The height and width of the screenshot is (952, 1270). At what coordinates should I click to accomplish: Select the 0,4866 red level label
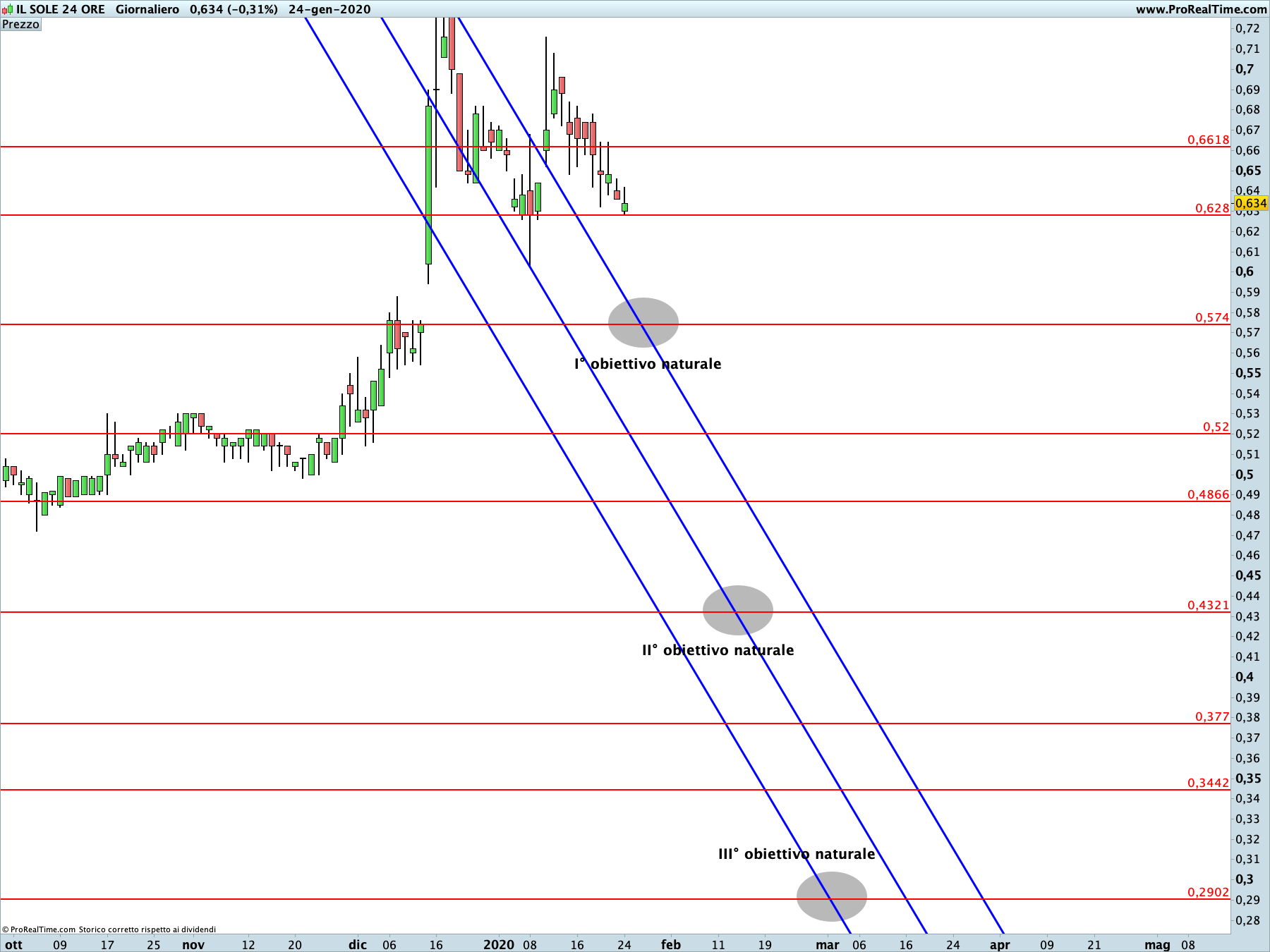pyautogui.click(x=1209, y=494)
